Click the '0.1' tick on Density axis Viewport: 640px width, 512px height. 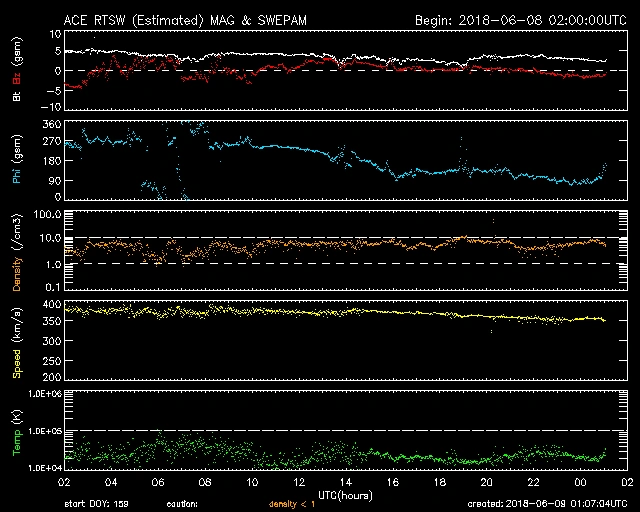coord(53,287)
